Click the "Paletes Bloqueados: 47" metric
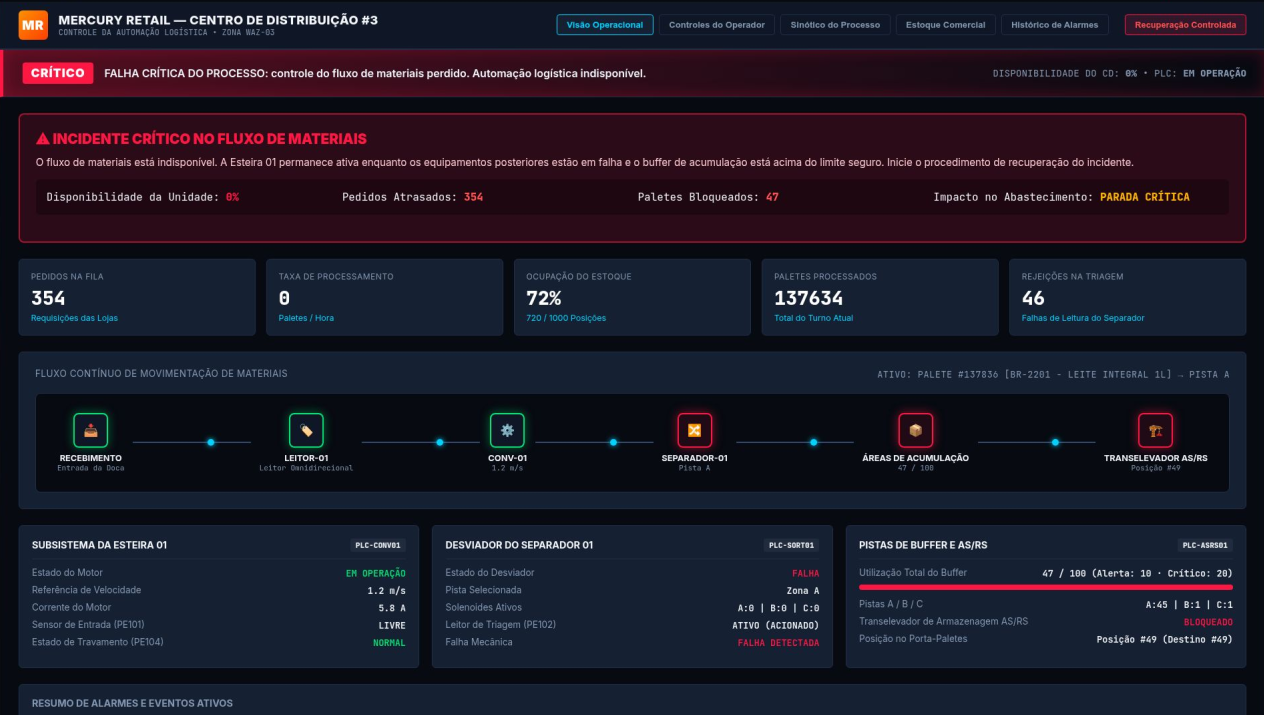Viewport: 1264px width, 715px height. click(708, 197)
